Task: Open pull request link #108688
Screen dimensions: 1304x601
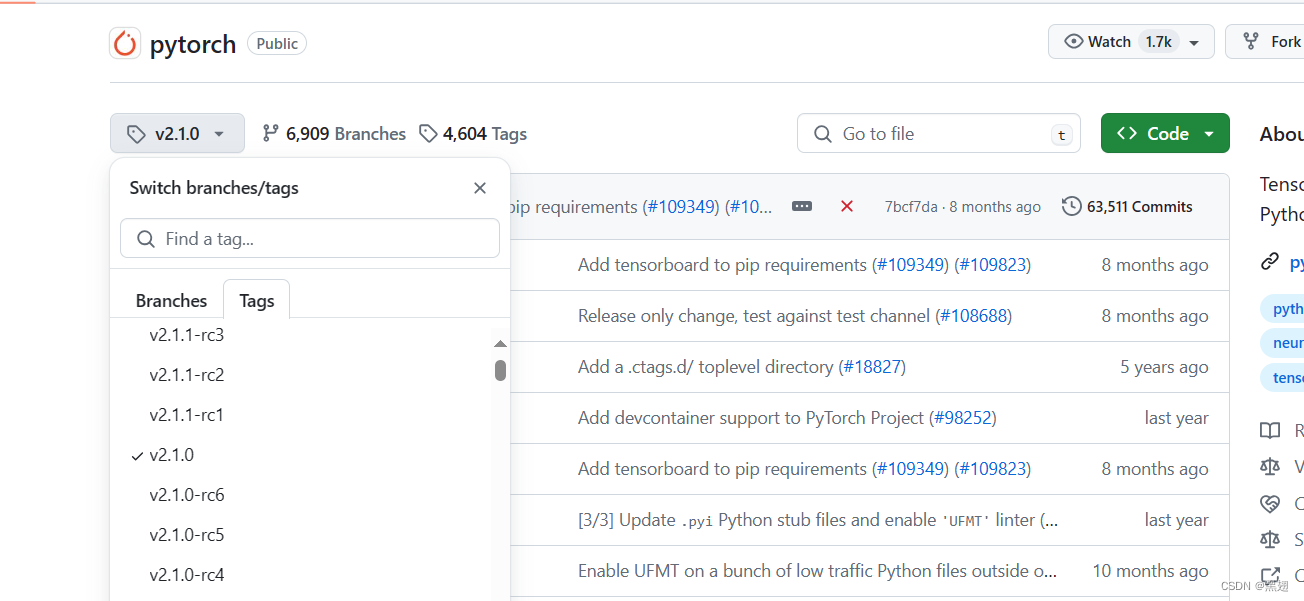Action: [x=973, y=315]
